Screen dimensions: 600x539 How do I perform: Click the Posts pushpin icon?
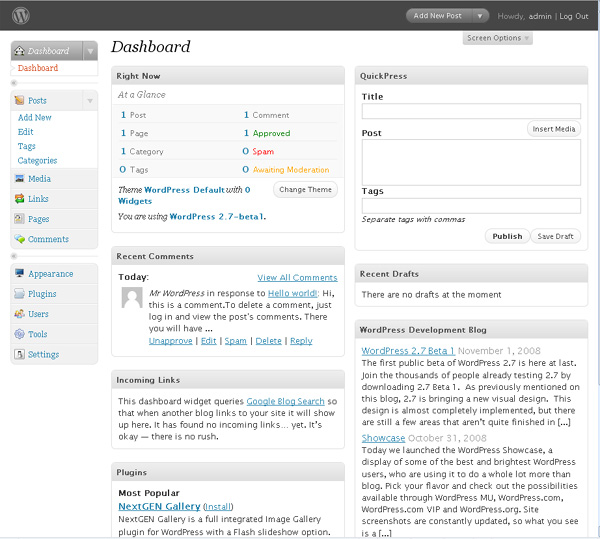(x=19, y=101)
